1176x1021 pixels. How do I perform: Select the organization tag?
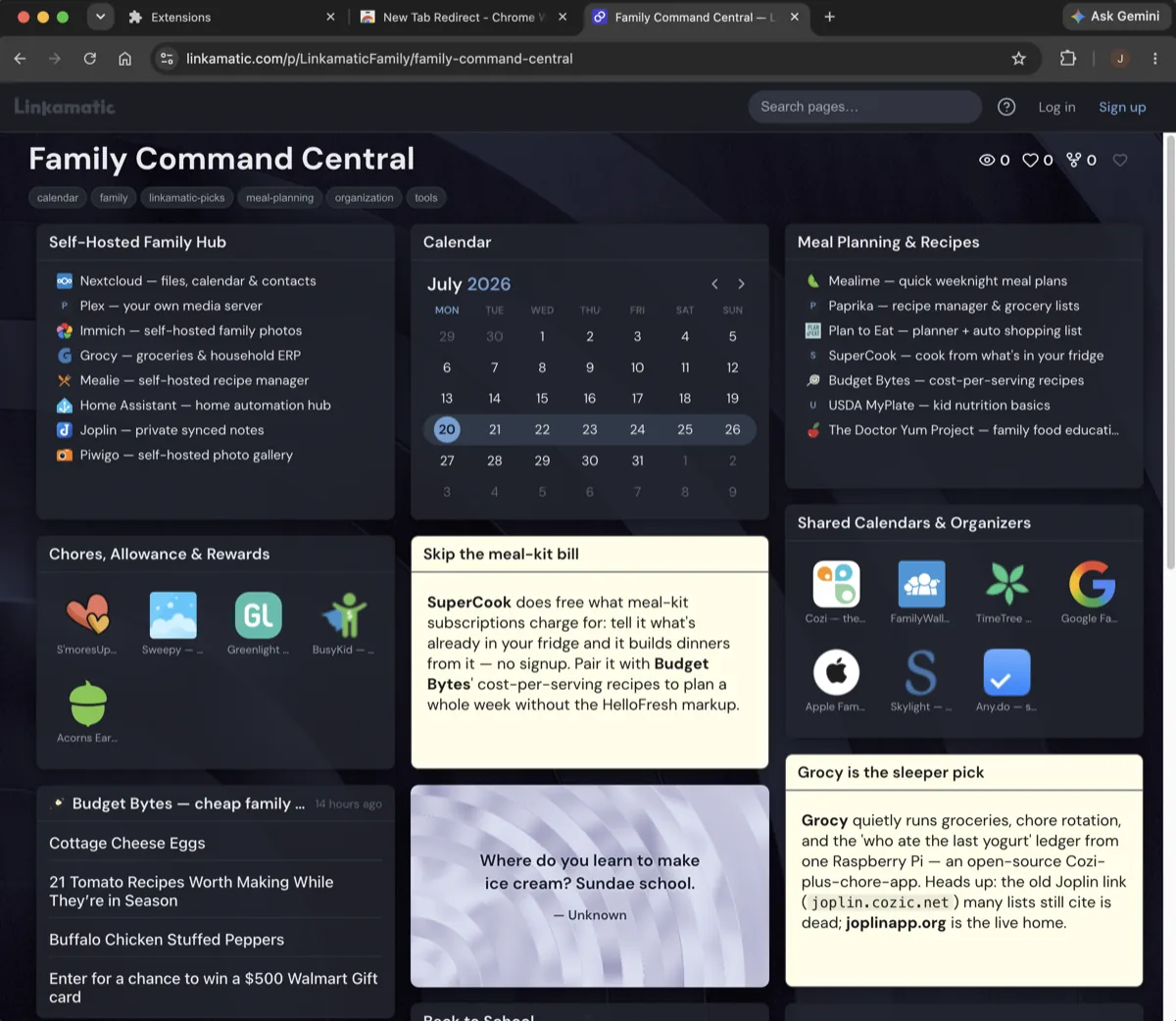(x=364, y=198)
